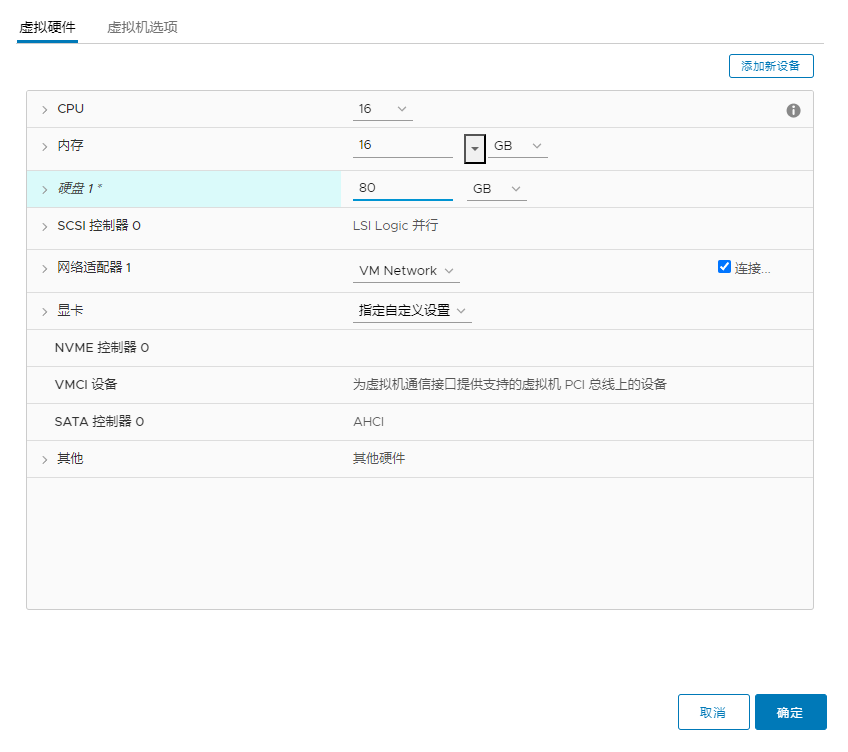Open the VM Network adapter dropdown

(405, 270)
